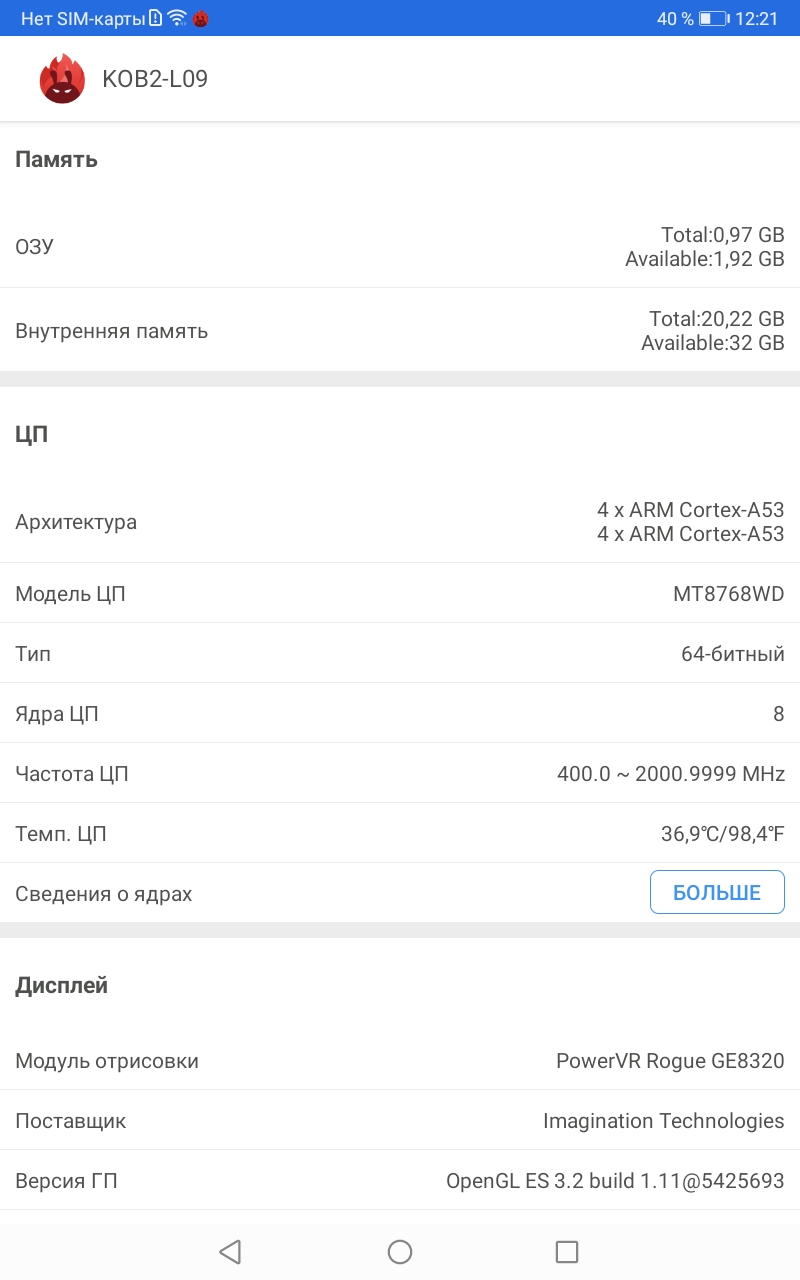The height and width of the screenshot is (1280, 800).
Task: Tap the battery indicator icon
Action: pyautogui.click(x=713, y=18)
